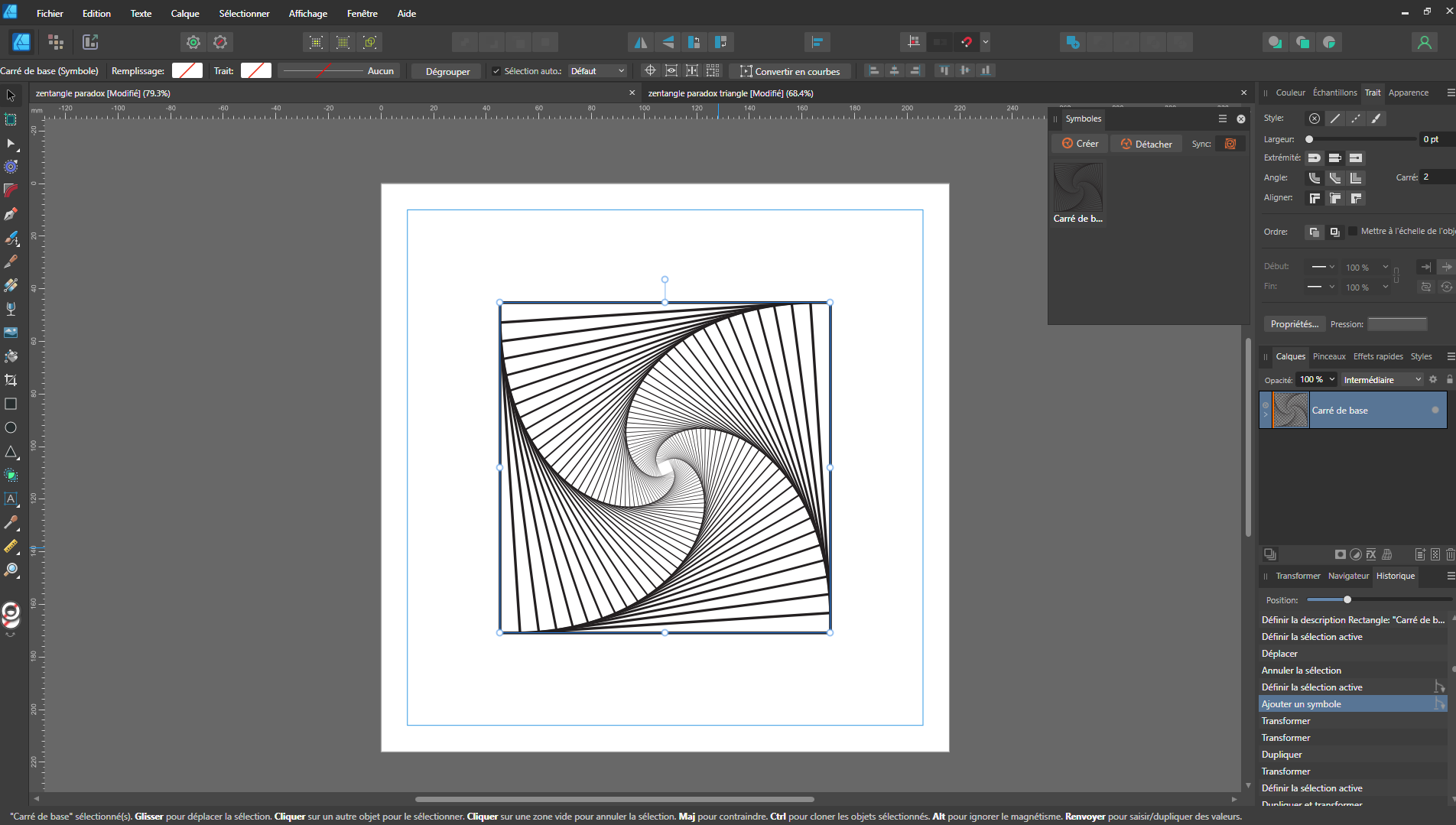1456x825 pixels.
Task: Select the Zoom tool
Action: pyautogui.click(x=11, y=570)
